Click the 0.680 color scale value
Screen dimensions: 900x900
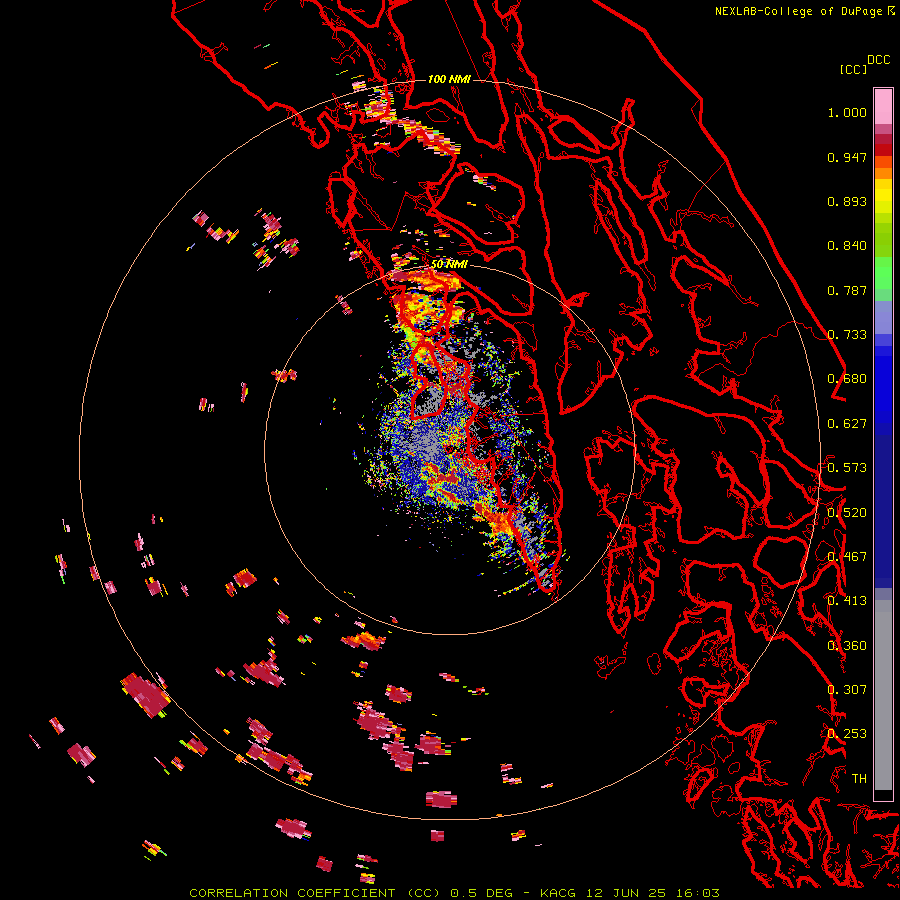point(847,379)
